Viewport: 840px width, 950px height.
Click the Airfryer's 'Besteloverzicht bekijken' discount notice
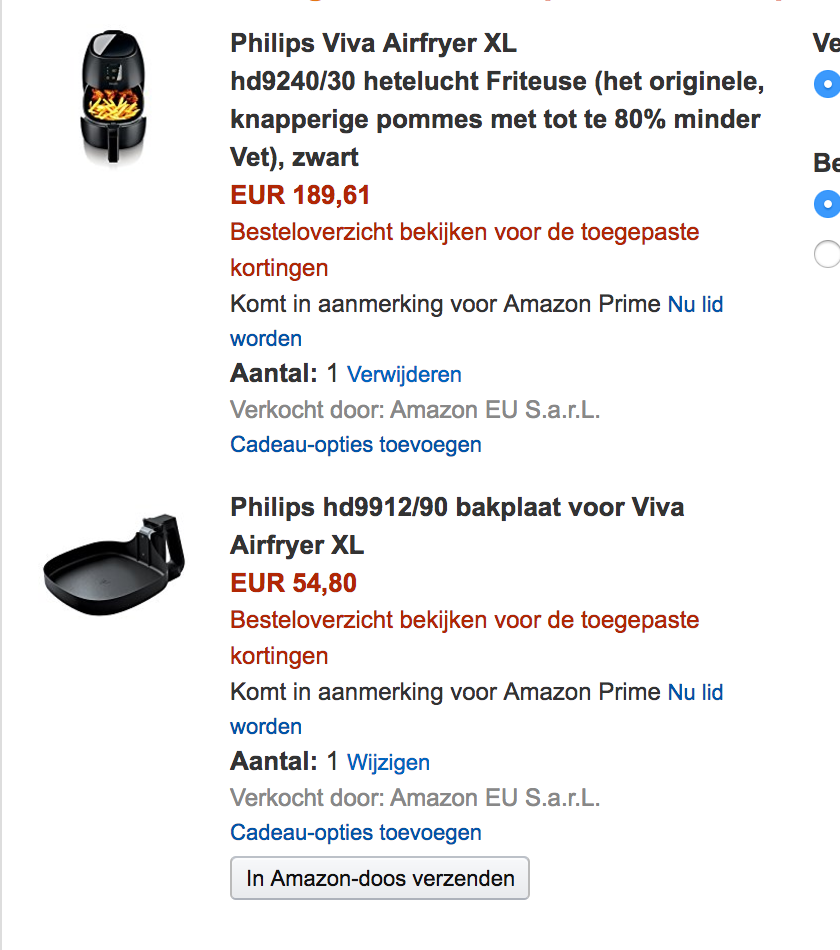(x=464, y=232)
